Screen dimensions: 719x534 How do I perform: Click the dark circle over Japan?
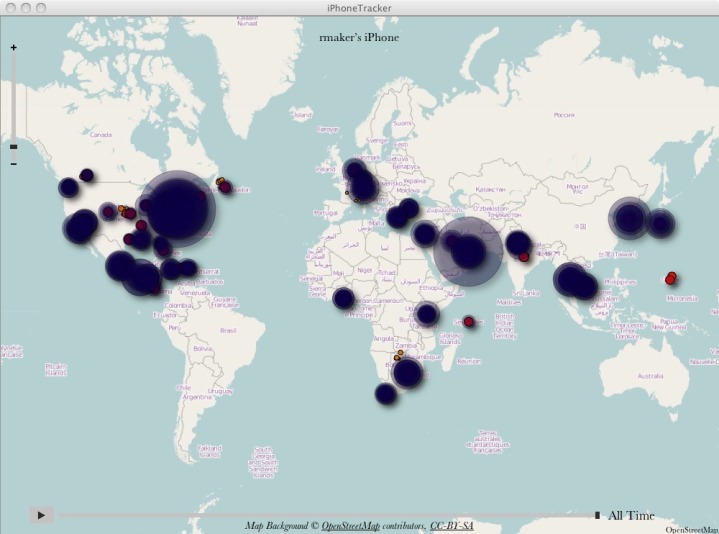660,224
